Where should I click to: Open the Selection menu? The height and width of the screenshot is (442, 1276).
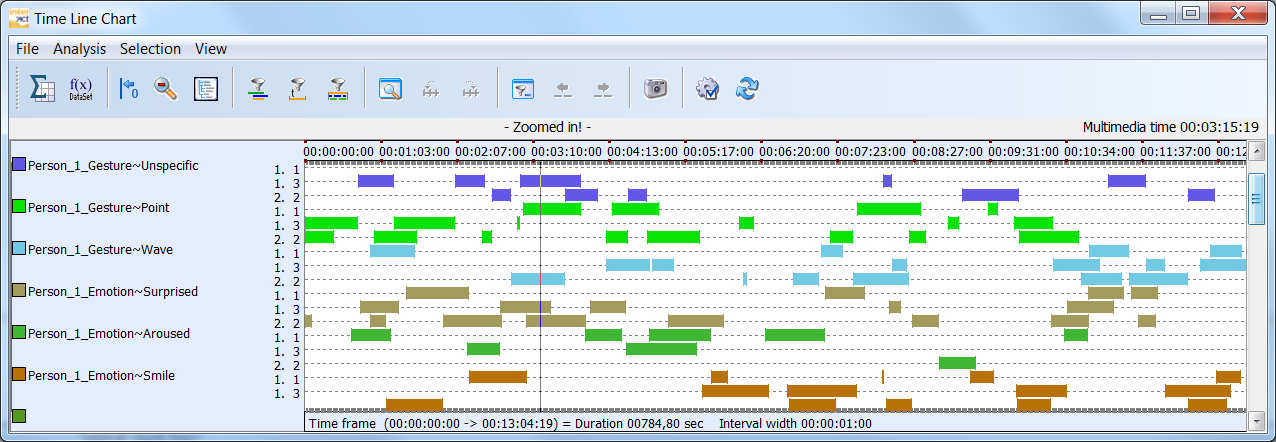click(150, 49)
